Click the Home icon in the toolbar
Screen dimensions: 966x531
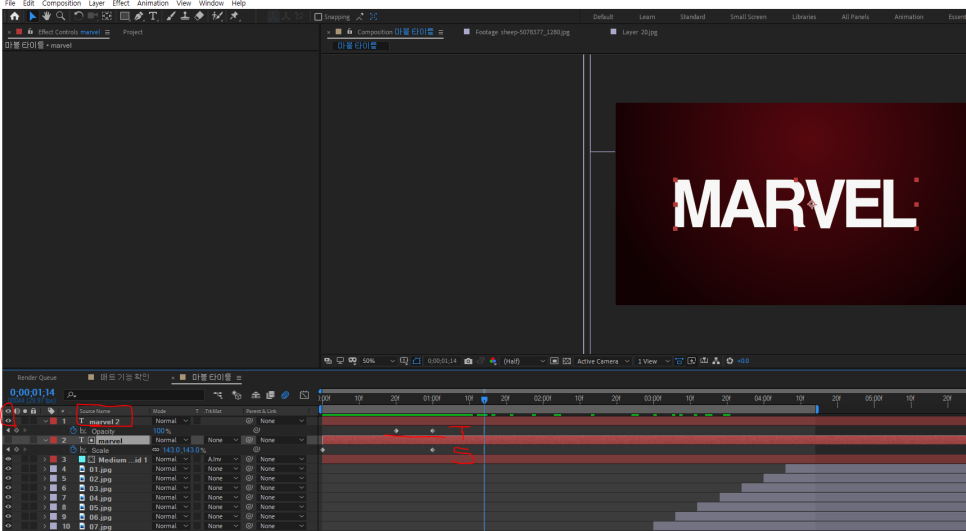[x=14, y=16]
